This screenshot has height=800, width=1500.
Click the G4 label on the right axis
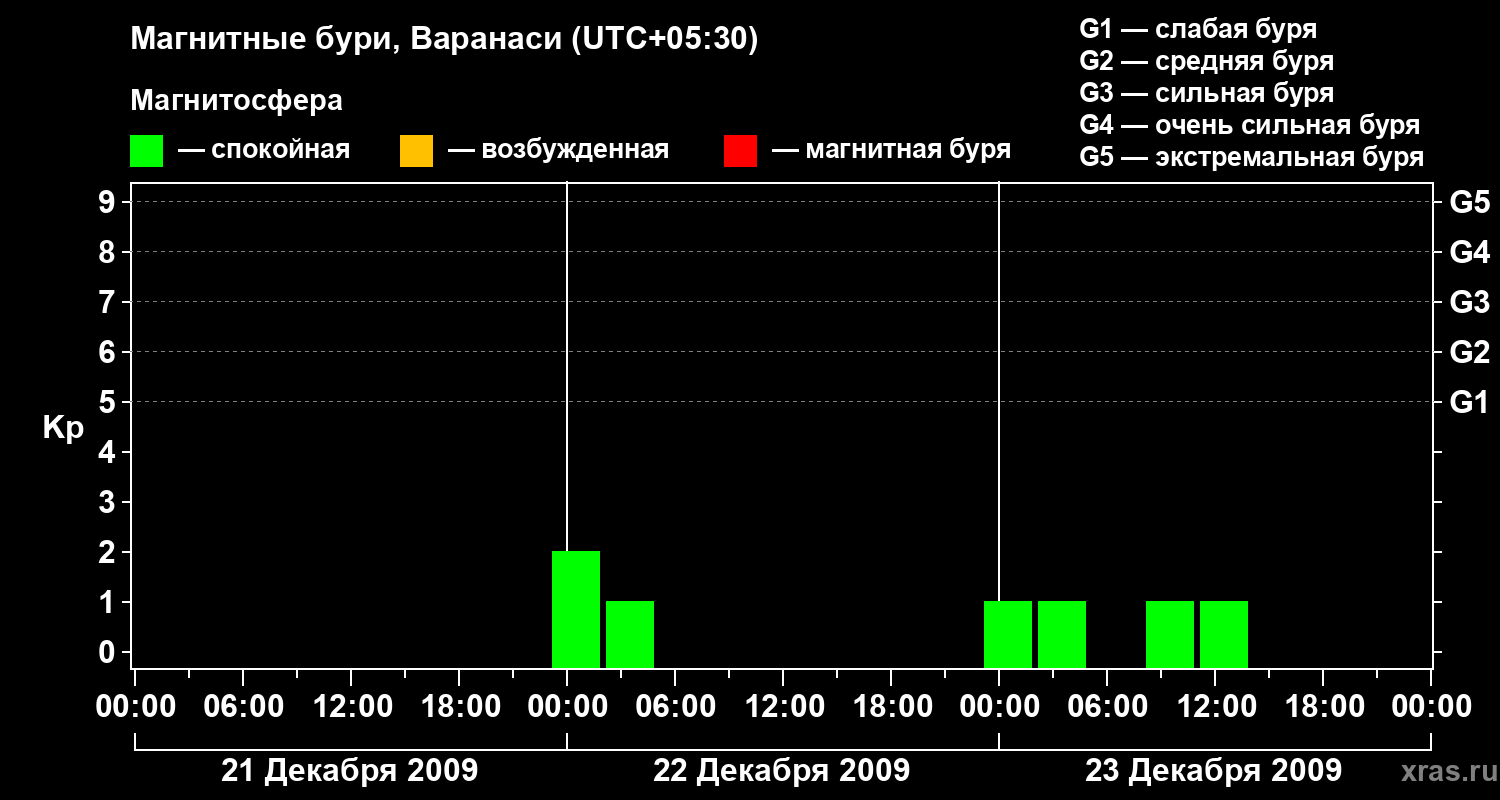point(1470,252)
